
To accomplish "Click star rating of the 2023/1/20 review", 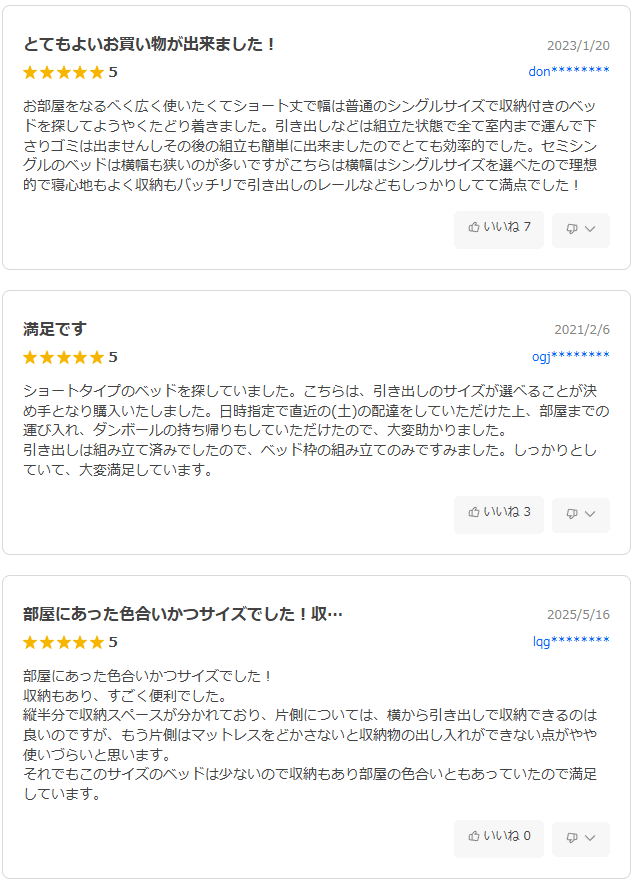I will [x=63, y=72].
